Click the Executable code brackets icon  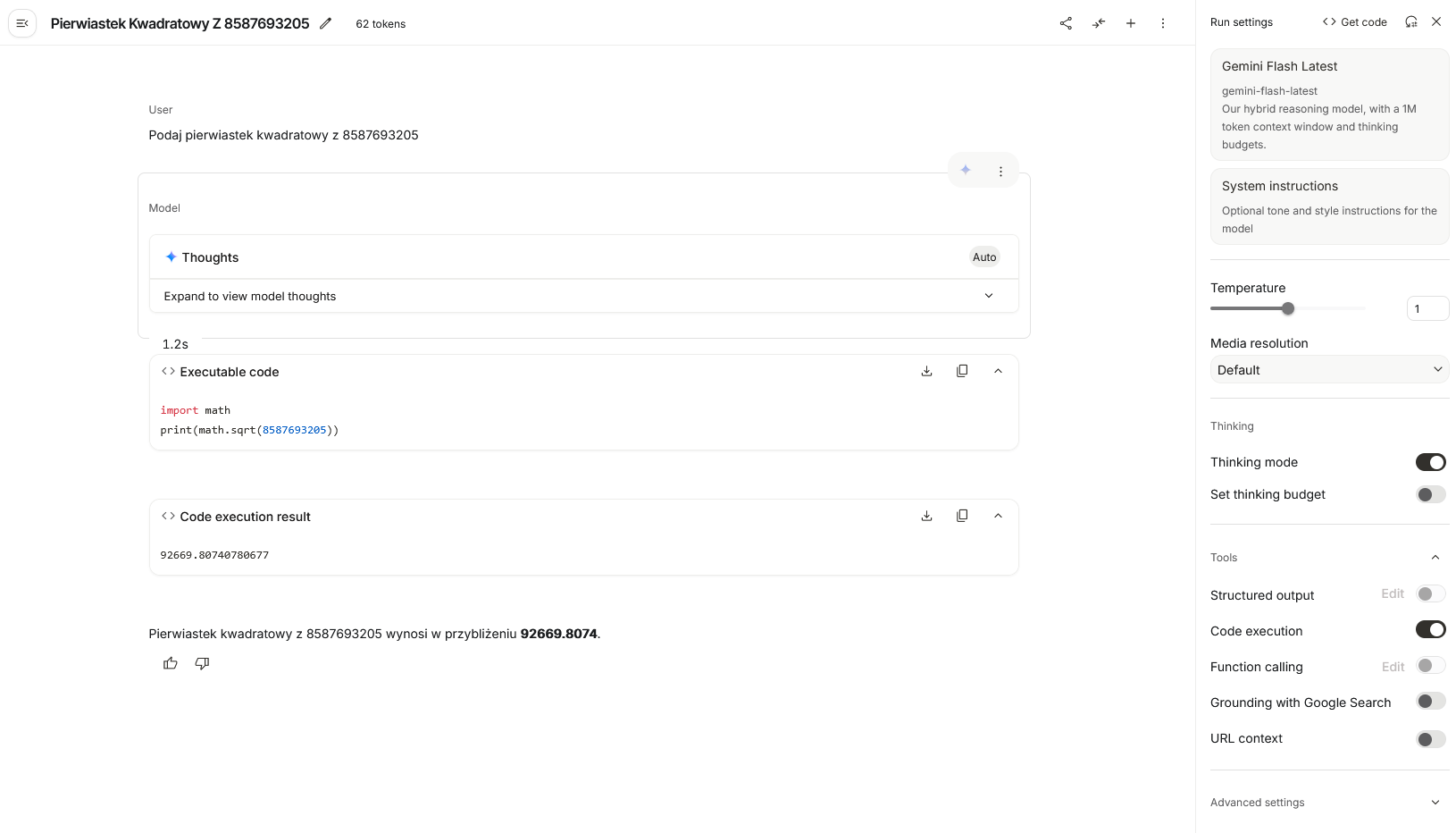[168, 371]
